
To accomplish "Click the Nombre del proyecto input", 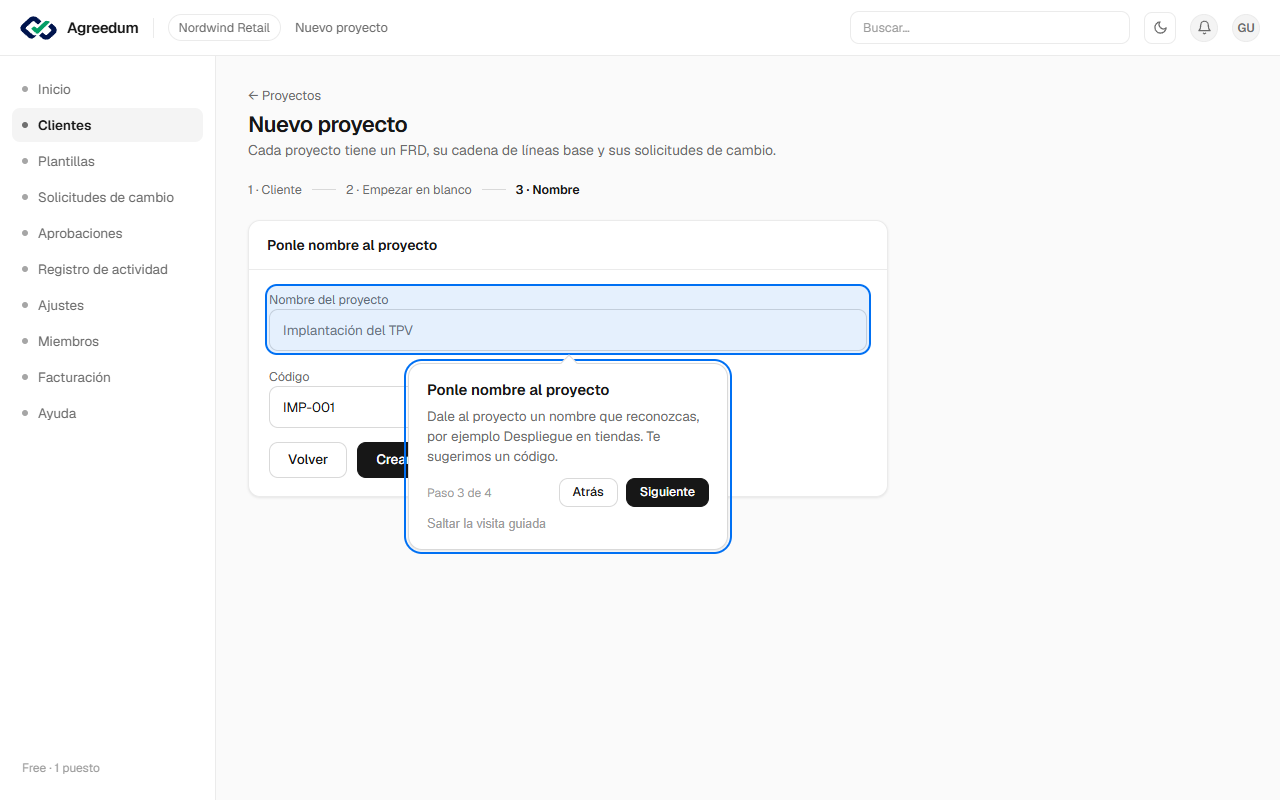I will [x=568, y=330].
